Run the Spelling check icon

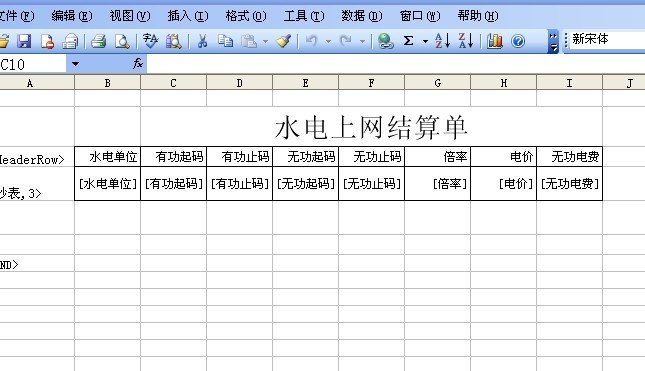(x=150, y=41)
